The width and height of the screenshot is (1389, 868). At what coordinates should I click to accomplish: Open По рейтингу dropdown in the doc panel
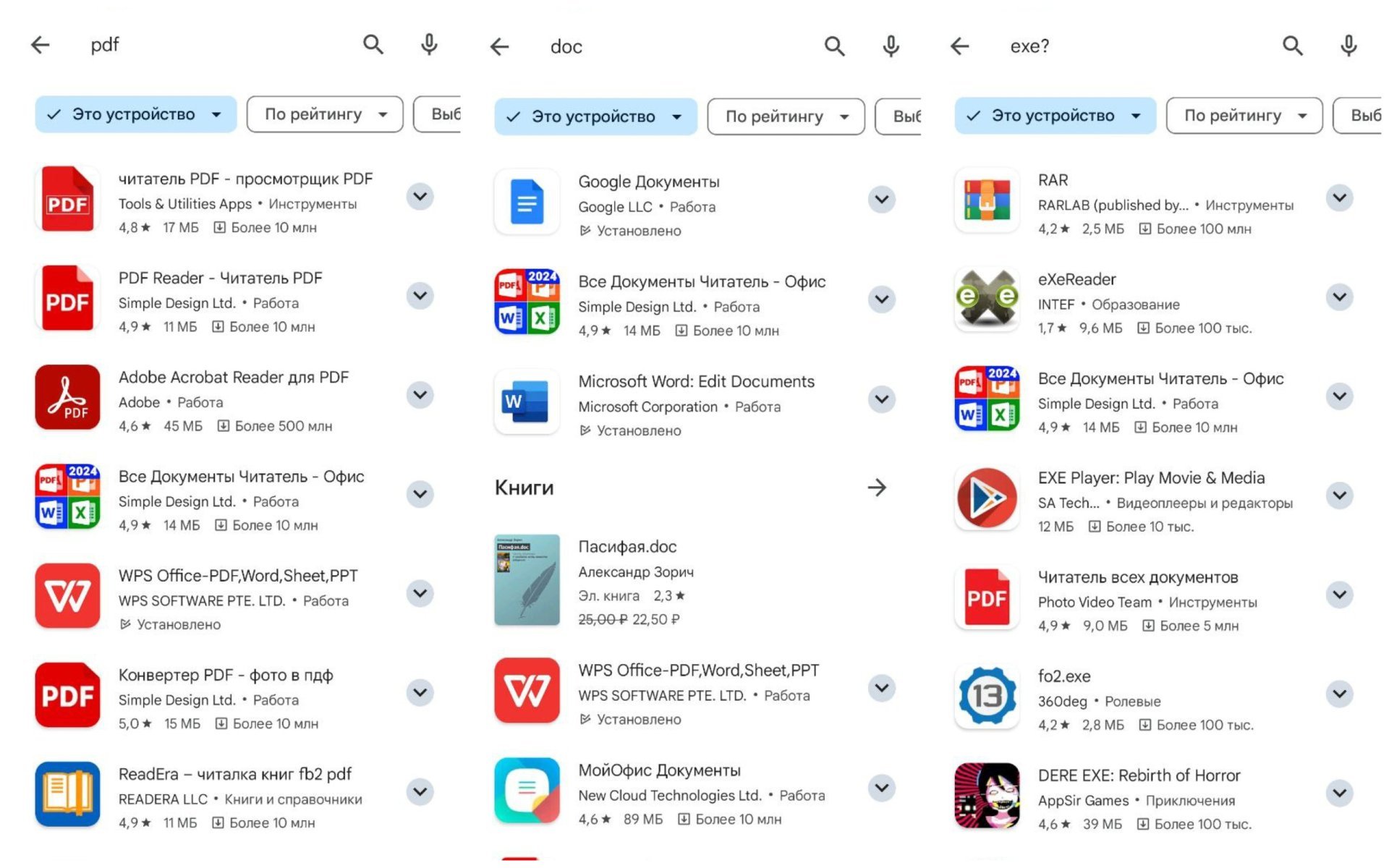(x=786, y=116)
